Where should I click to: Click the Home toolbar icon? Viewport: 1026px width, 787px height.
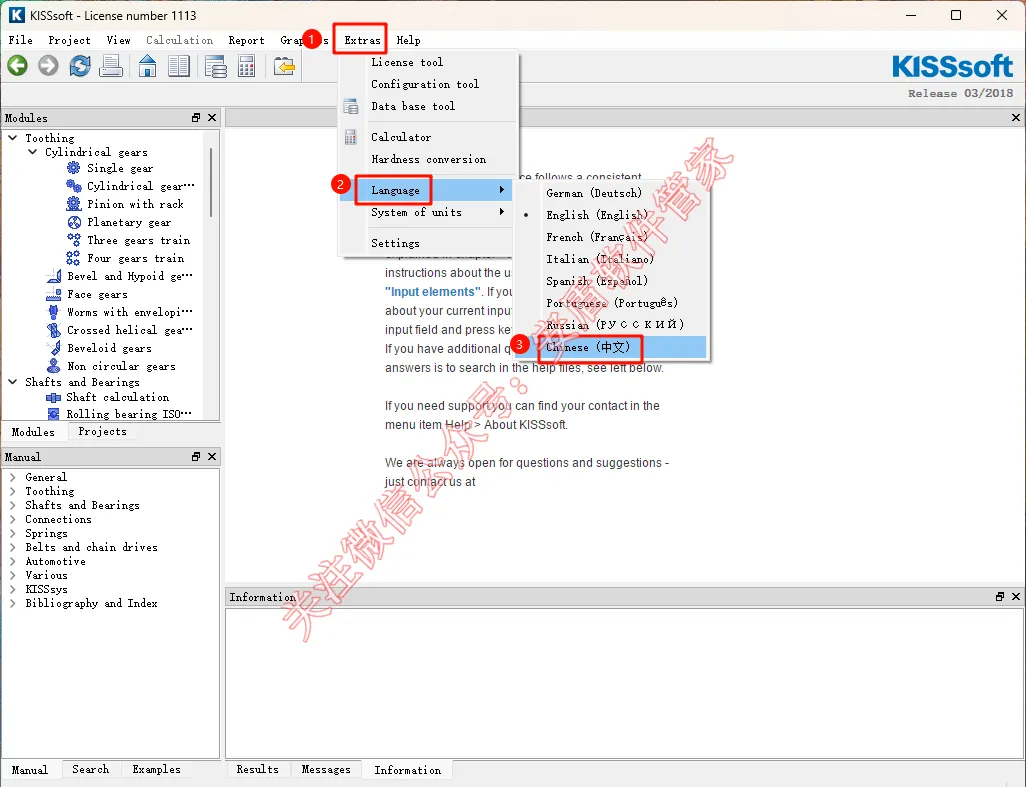pyautogui.click(x=148, y=65)
